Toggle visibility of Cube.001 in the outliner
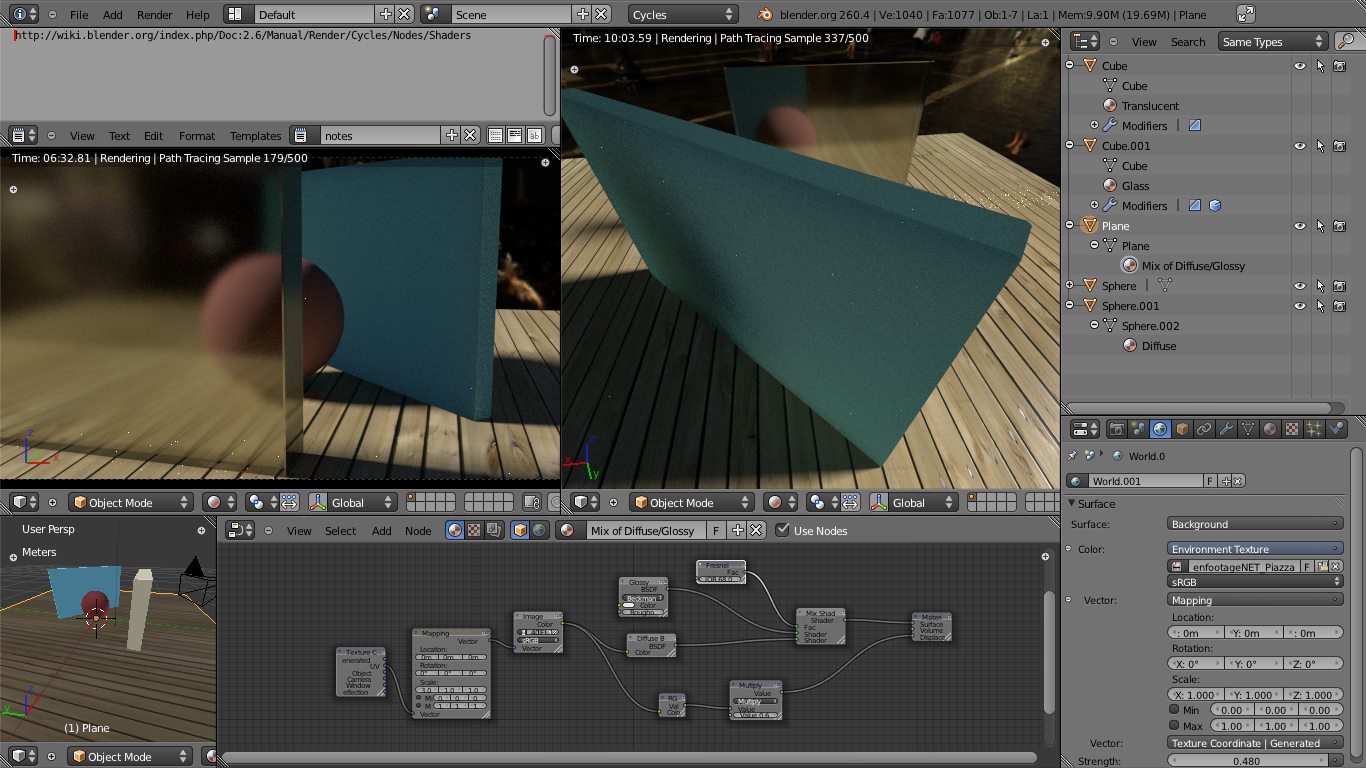The image size is (1366, 768). pyautogui.click(x=1300, y=146)
